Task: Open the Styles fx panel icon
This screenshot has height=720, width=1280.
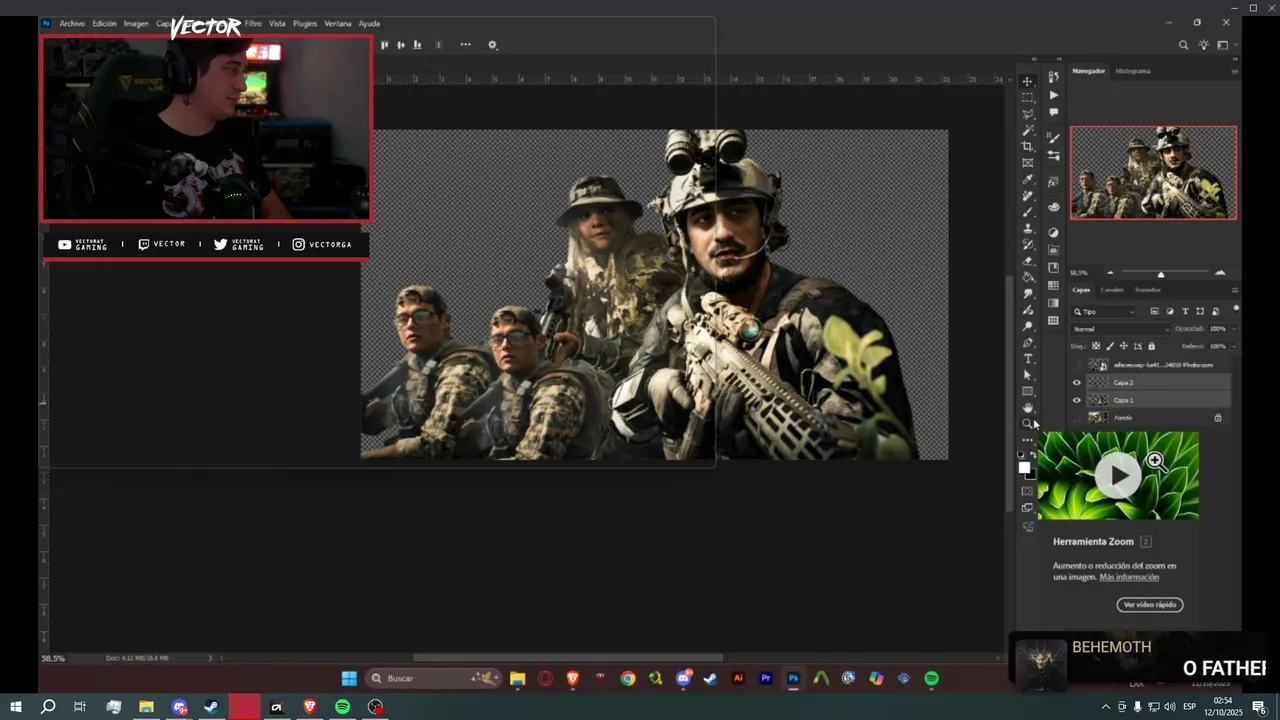Action: 1053,182
